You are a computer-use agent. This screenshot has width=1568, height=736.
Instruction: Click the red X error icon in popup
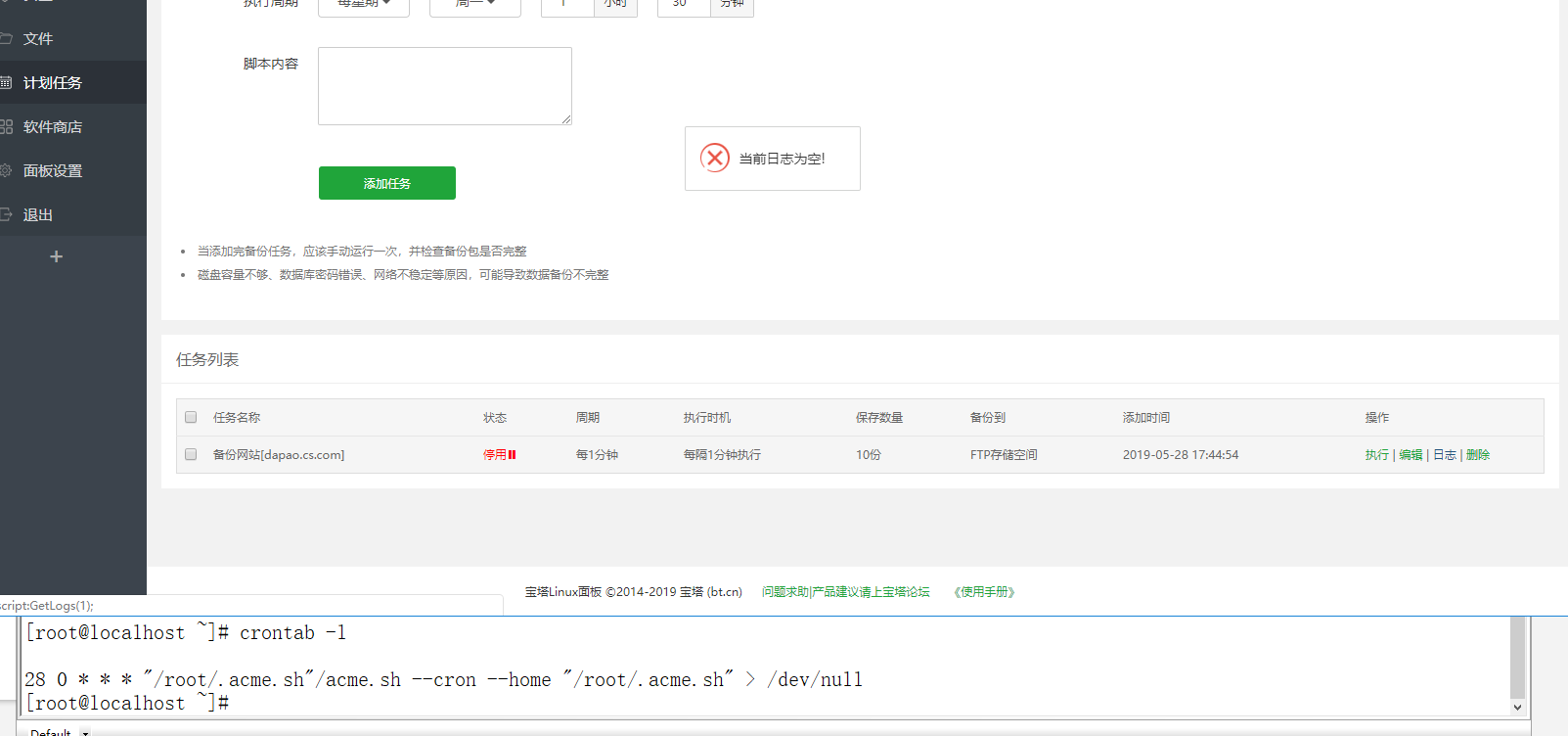pos(715,158)
